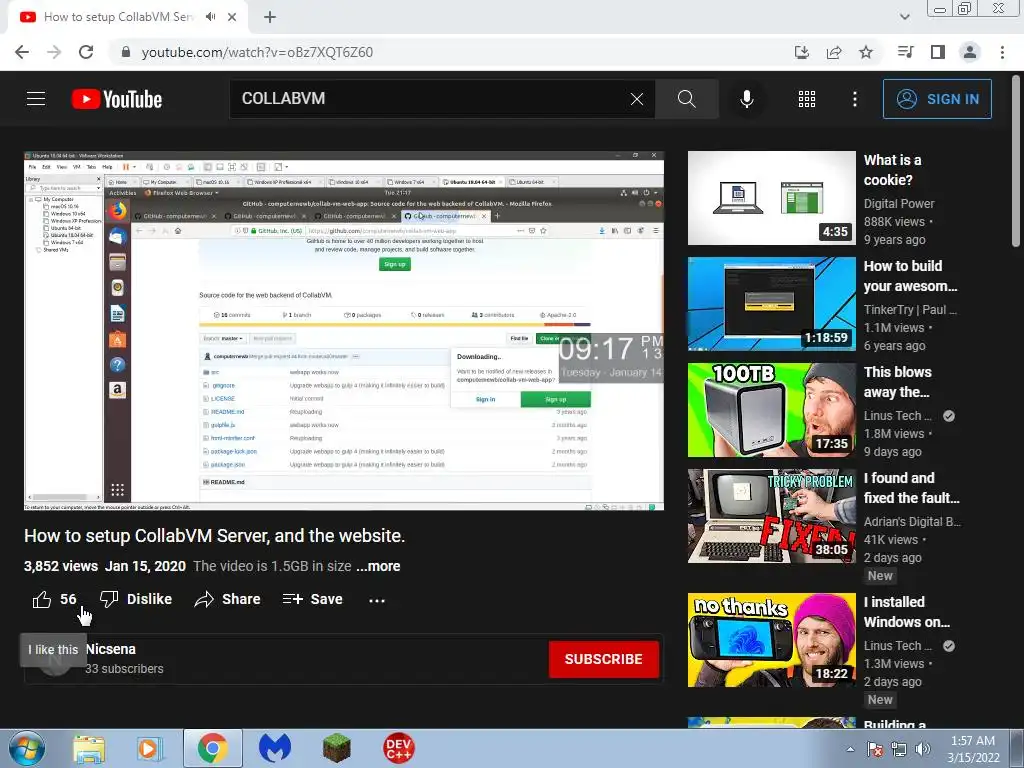Bookmark this page with the star
The image size is (1024, 768).
point(866,52)
